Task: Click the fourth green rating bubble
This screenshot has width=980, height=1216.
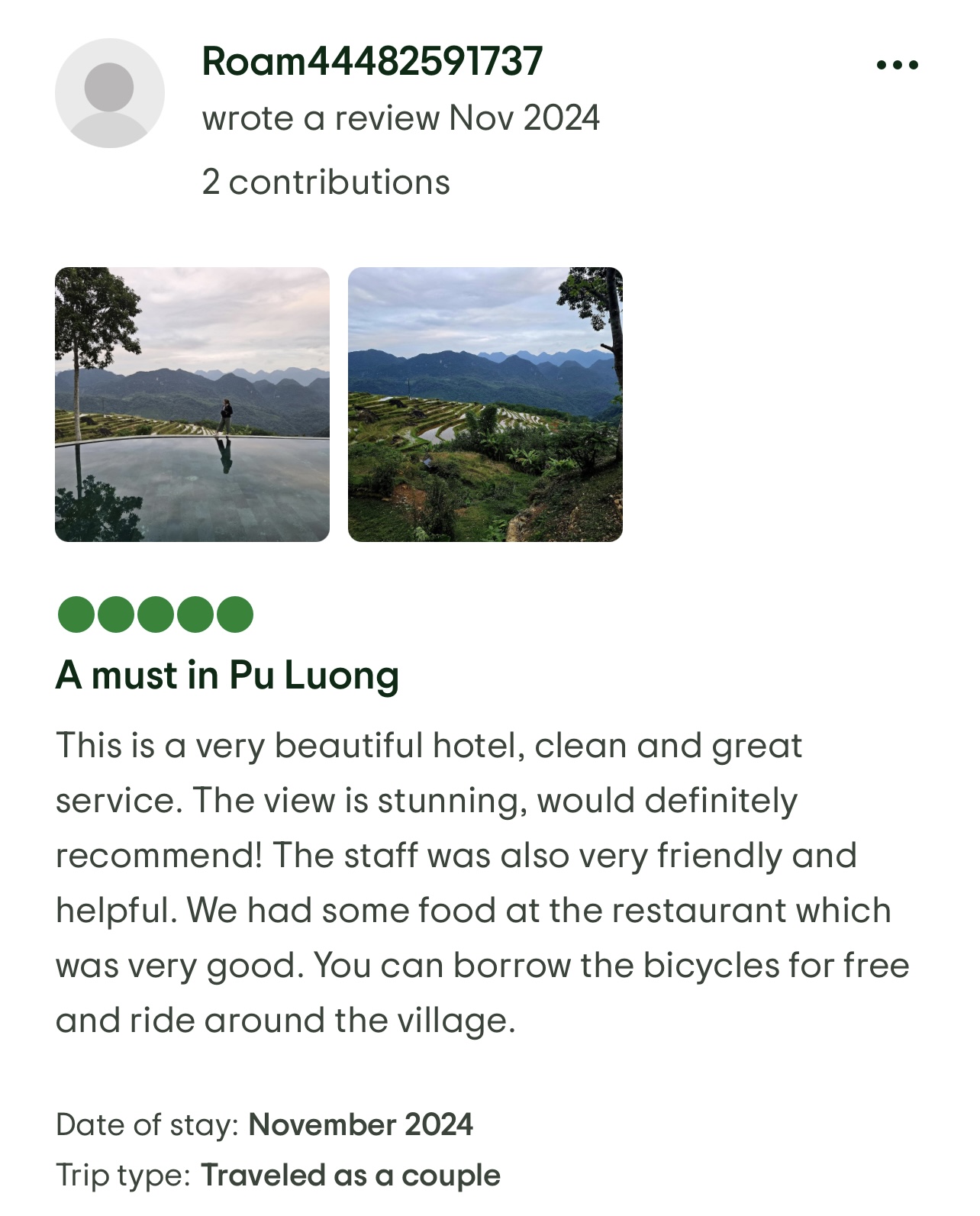Action: pos(195,614)
